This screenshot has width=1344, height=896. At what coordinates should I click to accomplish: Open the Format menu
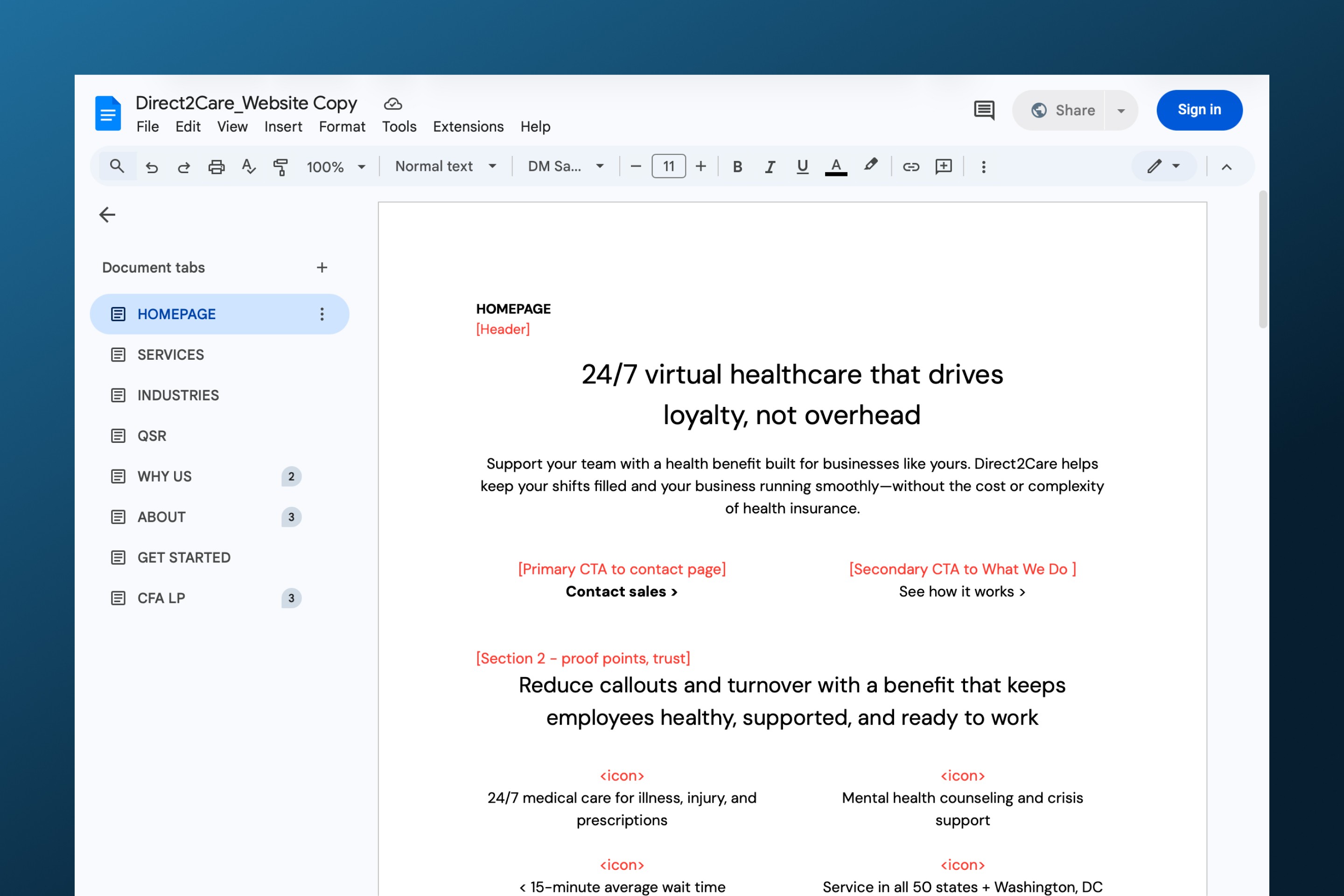(x=342, y=126)
